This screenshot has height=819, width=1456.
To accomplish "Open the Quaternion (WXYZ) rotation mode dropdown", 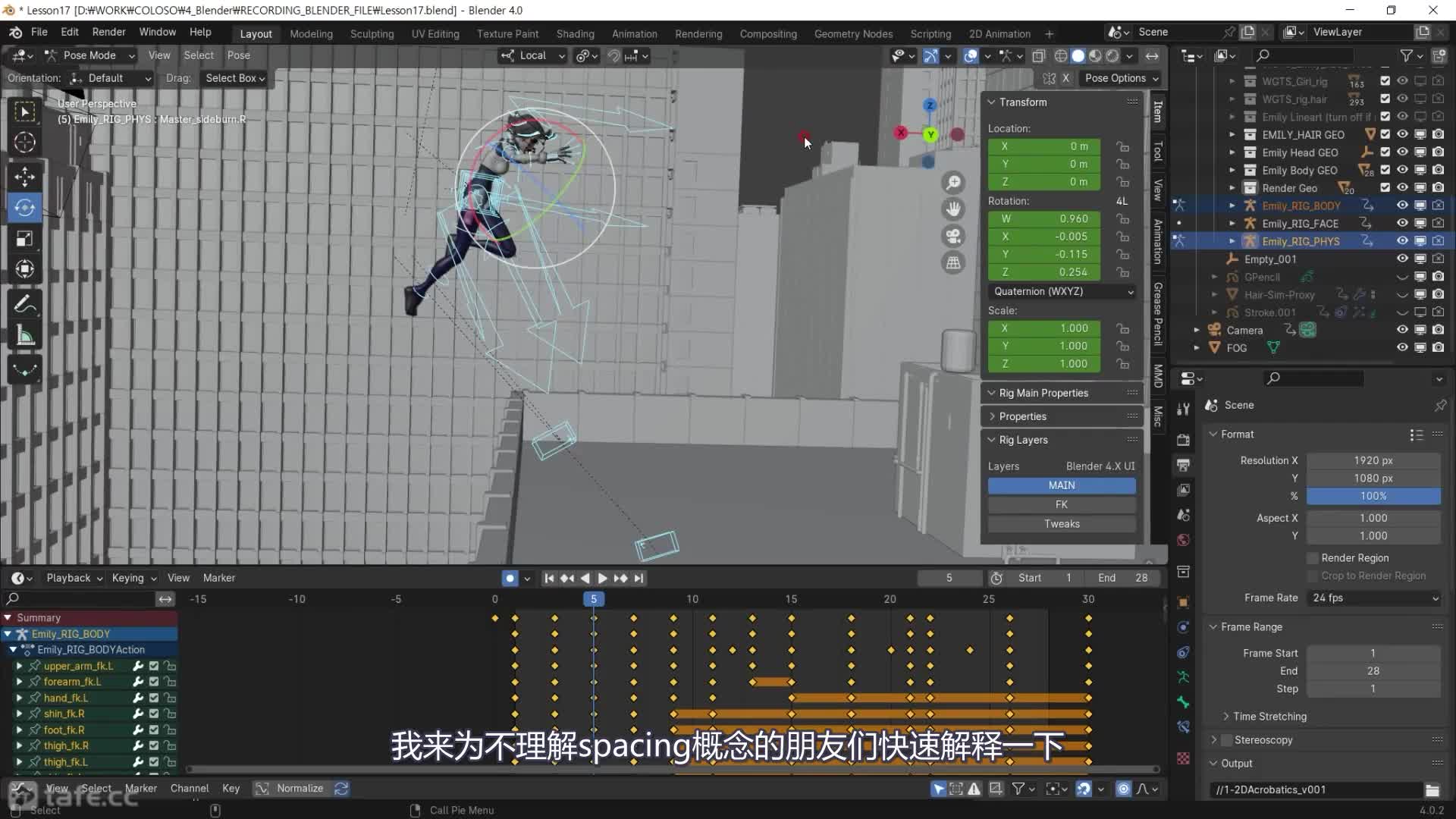I will pos(1062,291).
